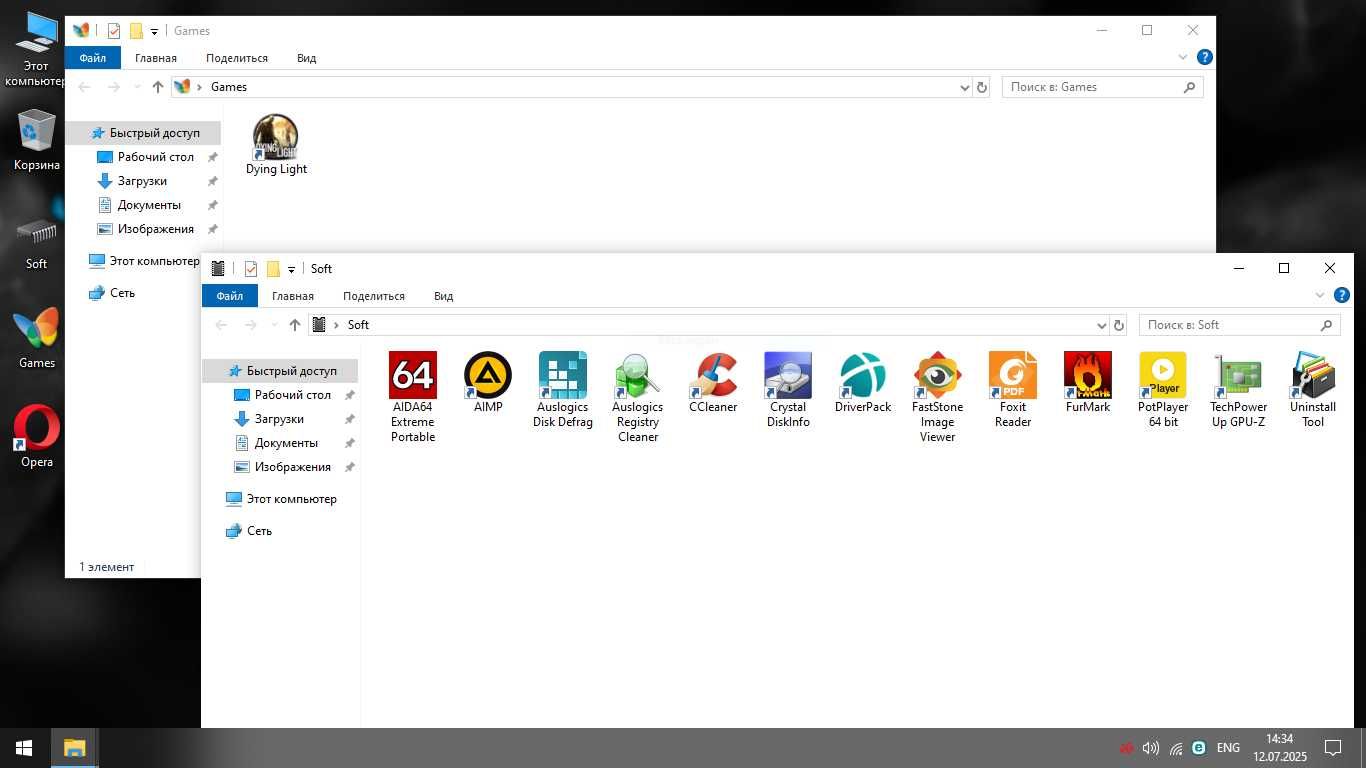Expand the ribbon in Games window
Viewport: 1366px width, 768px height.
pyautogui.click(x=1183, y=58)
